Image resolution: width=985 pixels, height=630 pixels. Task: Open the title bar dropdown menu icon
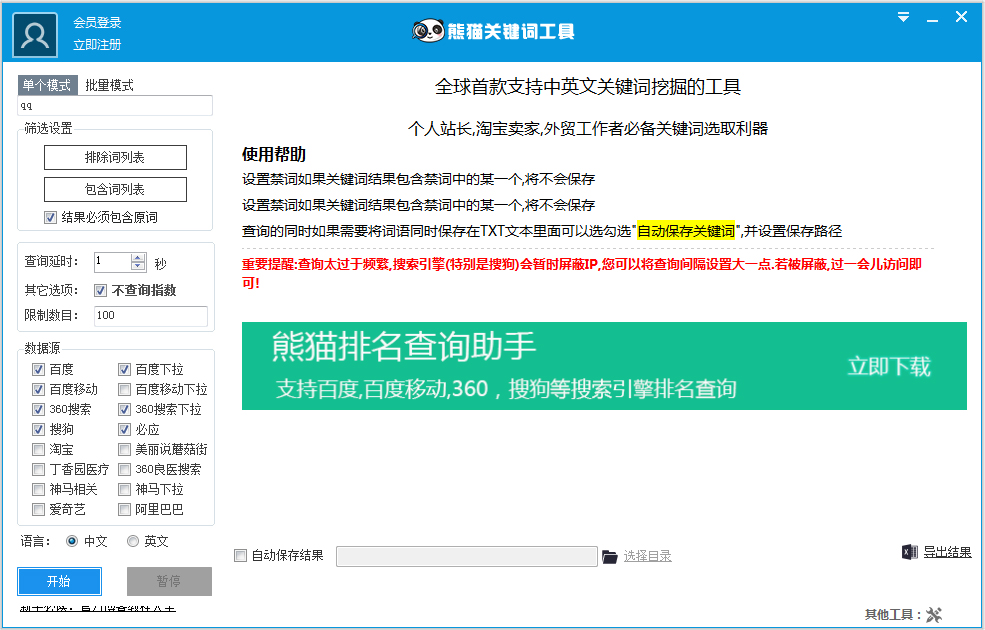903,17
